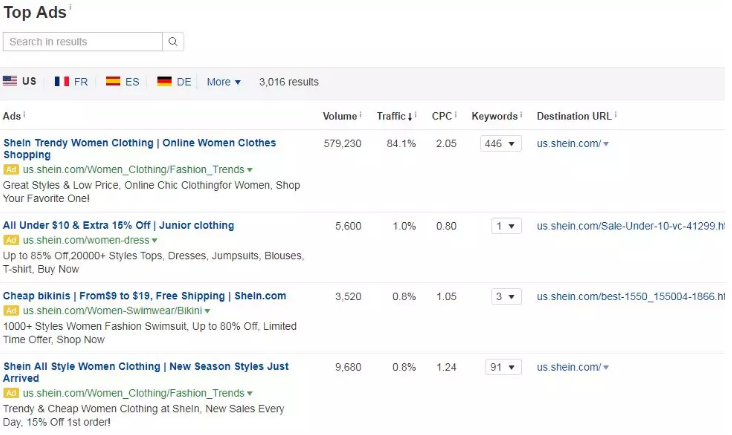
Task: Click the info icon beside Keywords header
Action: 521,114
